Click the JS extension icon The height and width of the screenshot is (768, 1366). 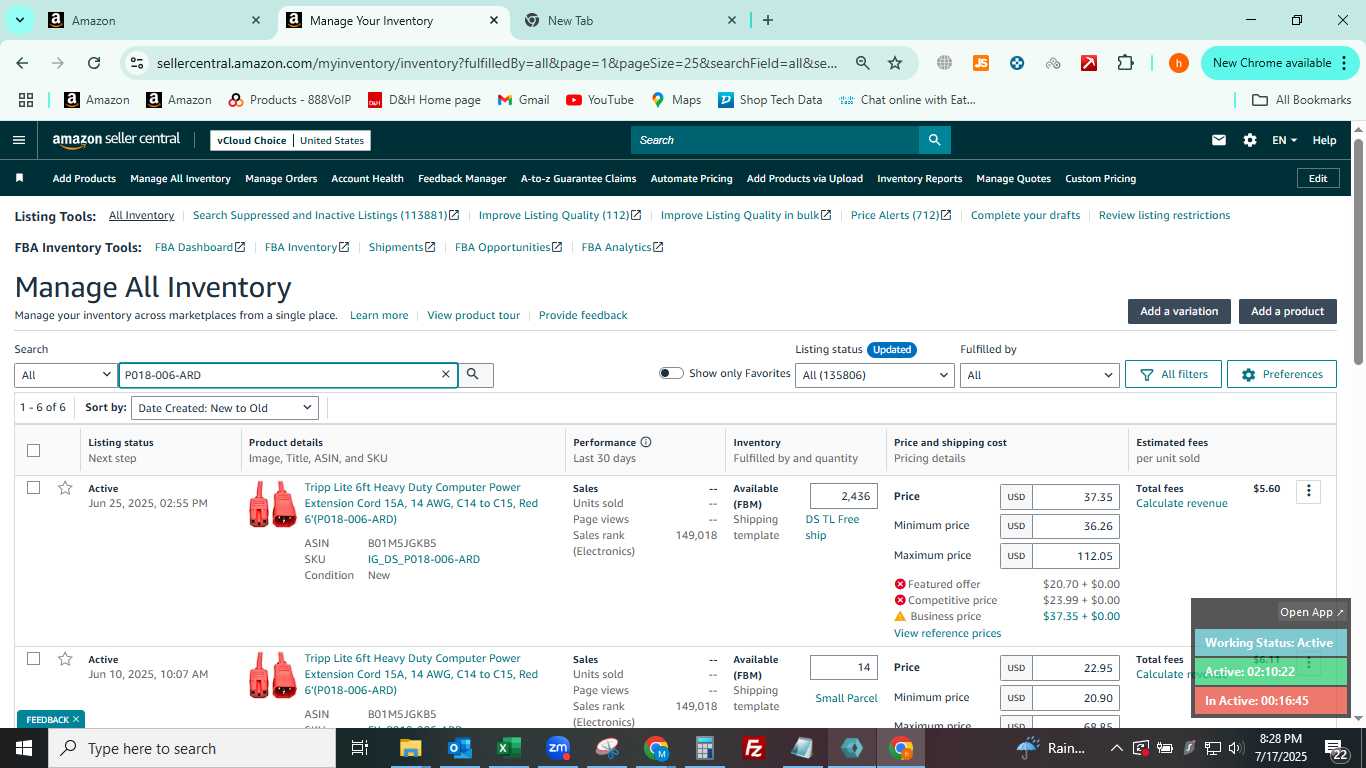980,63
